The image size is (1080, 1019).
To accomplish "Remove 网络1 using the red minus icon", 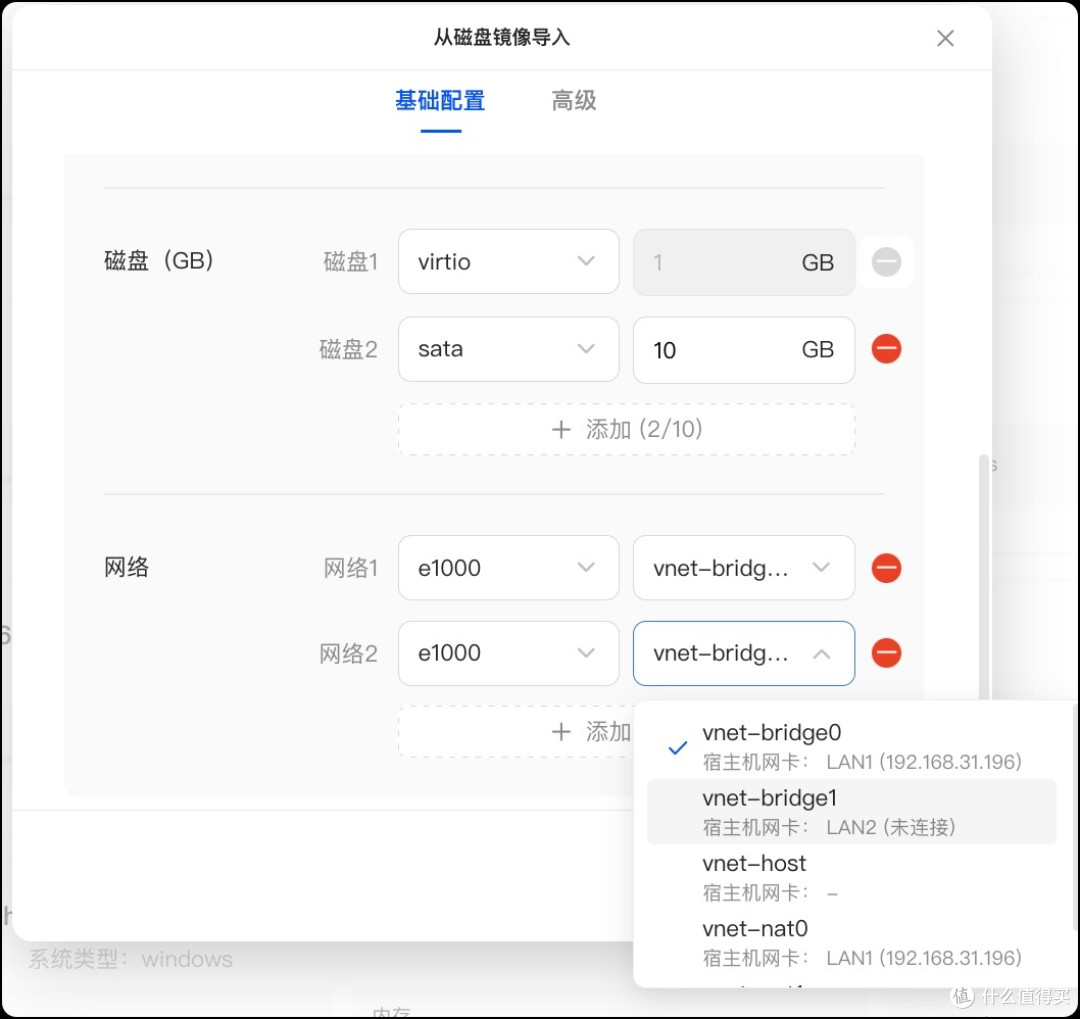I will [886, 568].
